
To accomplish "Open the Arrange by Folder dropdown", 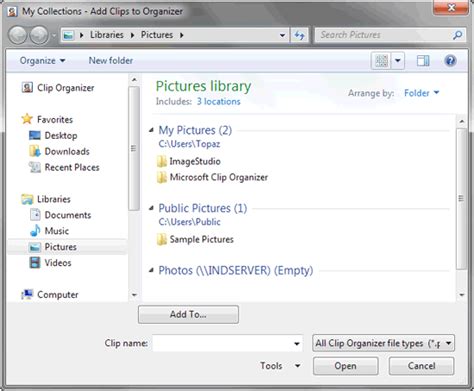I will click(x=421, y=93).
